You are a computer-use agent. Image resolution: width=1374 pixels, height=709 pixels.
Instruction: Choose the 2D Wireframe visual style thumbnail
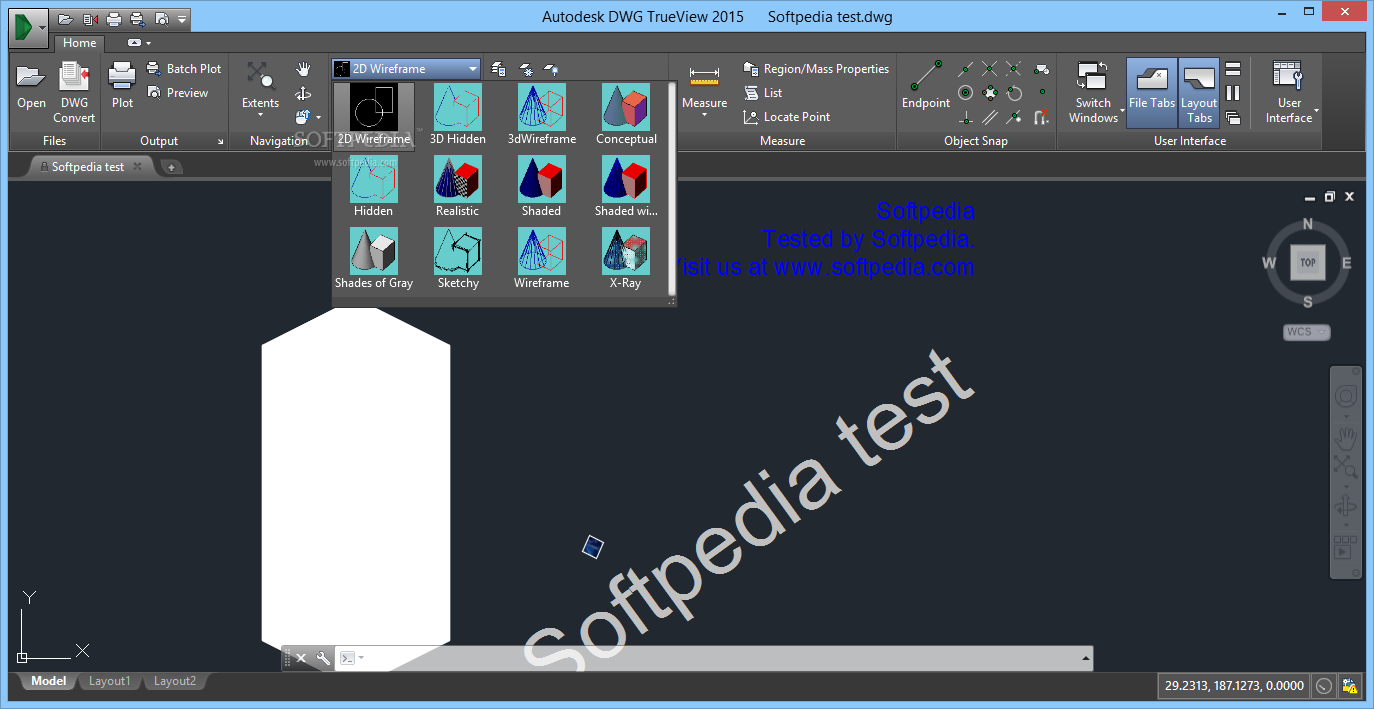[374, 115]
